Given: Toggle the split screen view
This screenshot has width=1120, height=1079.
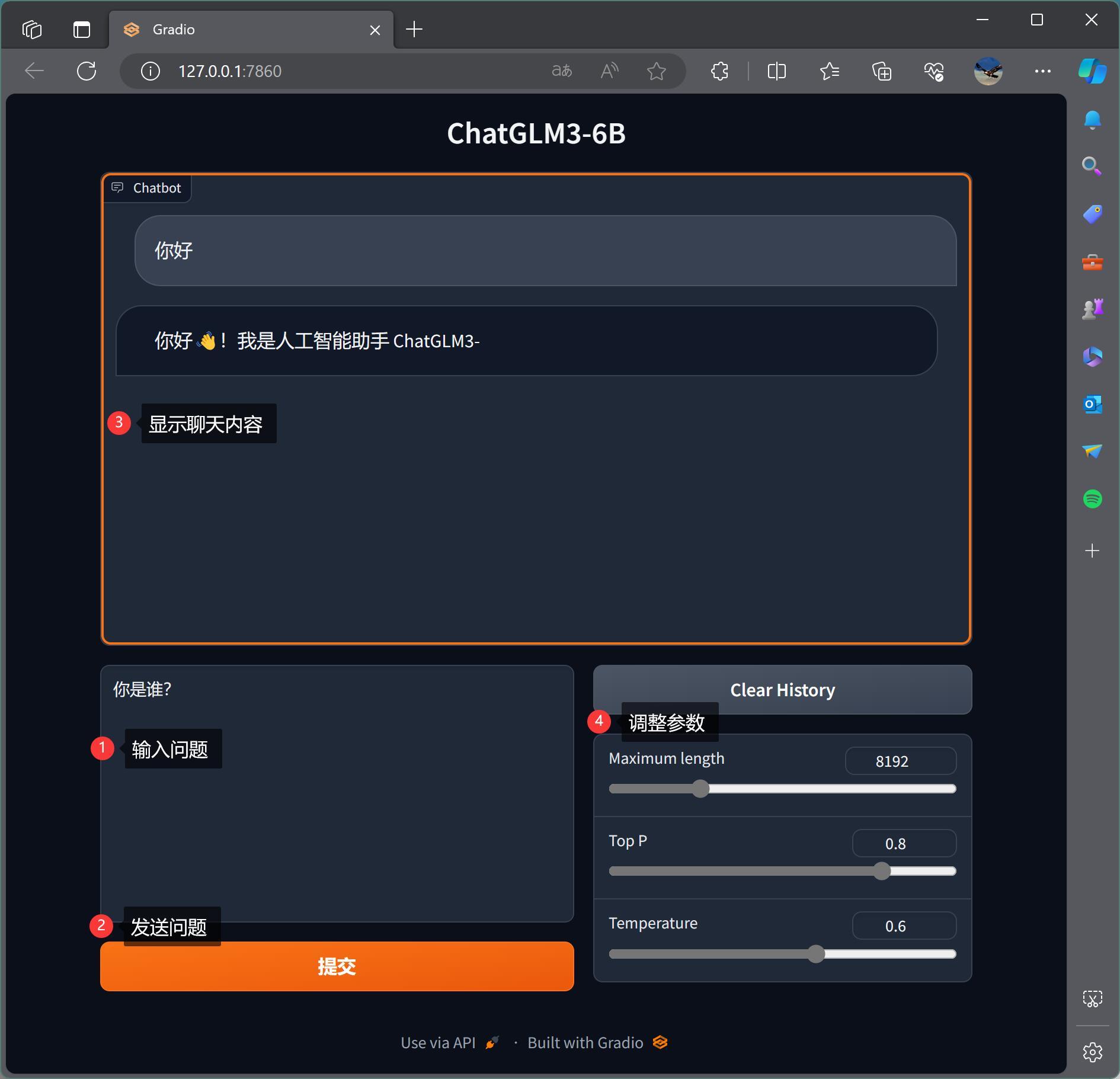Looking at the screenshot, I should (776, 71).
